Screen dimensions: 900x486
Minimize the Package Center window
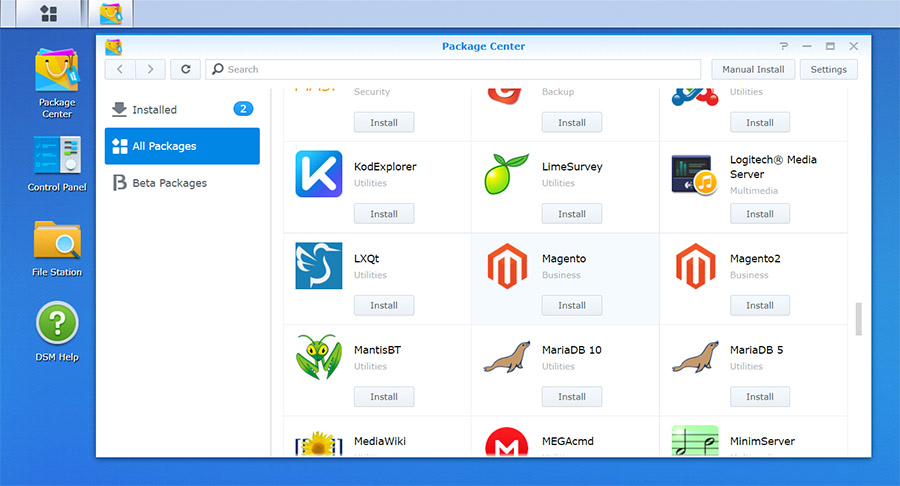(x=806, y=46)
